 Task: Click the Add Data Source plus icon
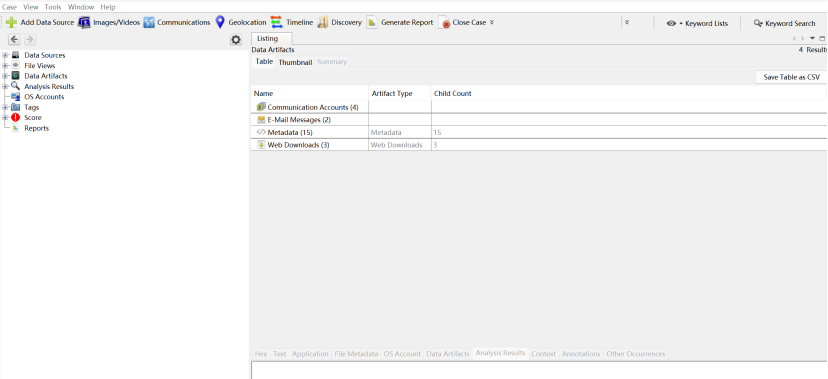coord(12,23)
